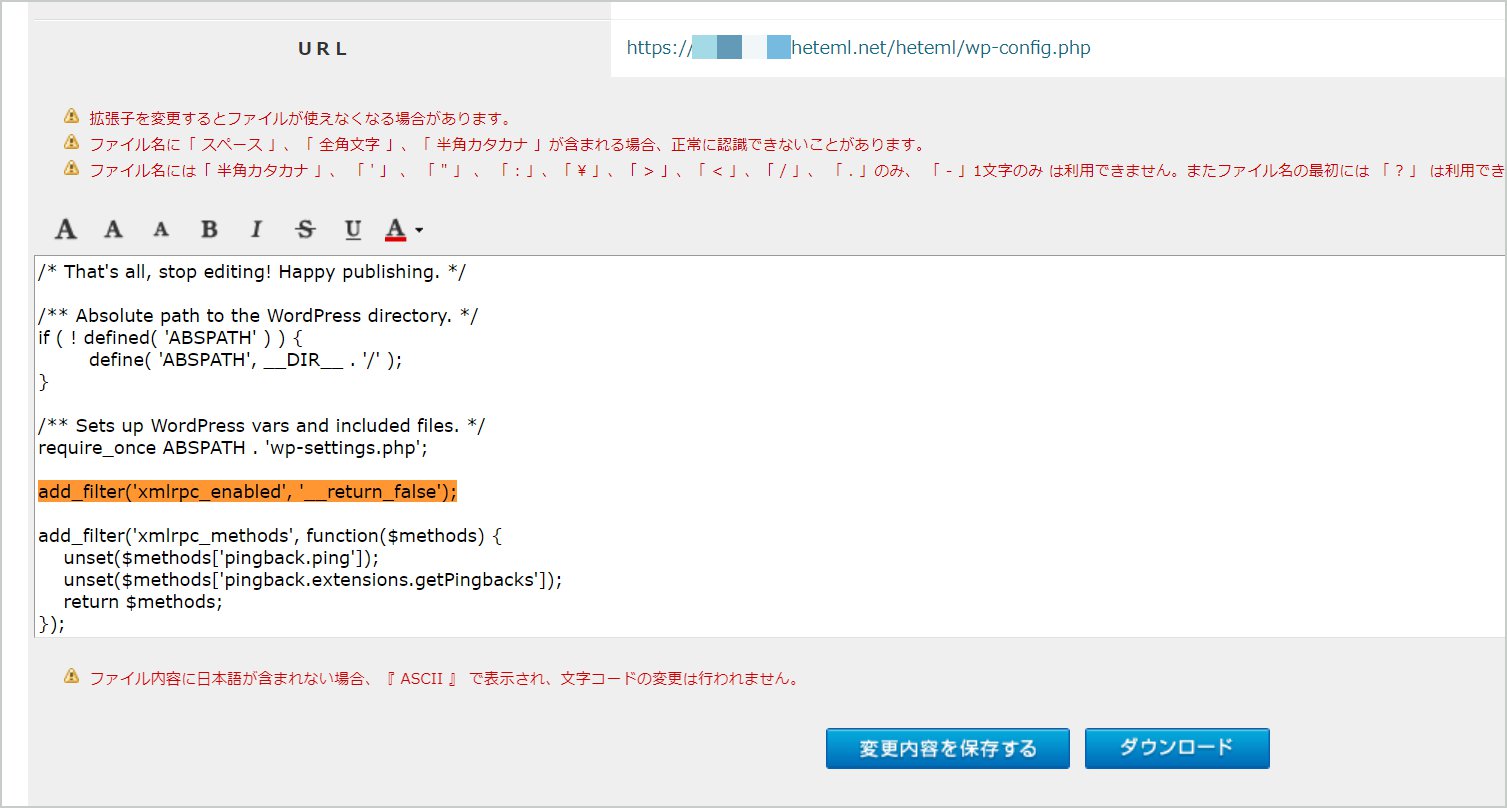
Task: Select the medium font size A icon
Action: 114,230
